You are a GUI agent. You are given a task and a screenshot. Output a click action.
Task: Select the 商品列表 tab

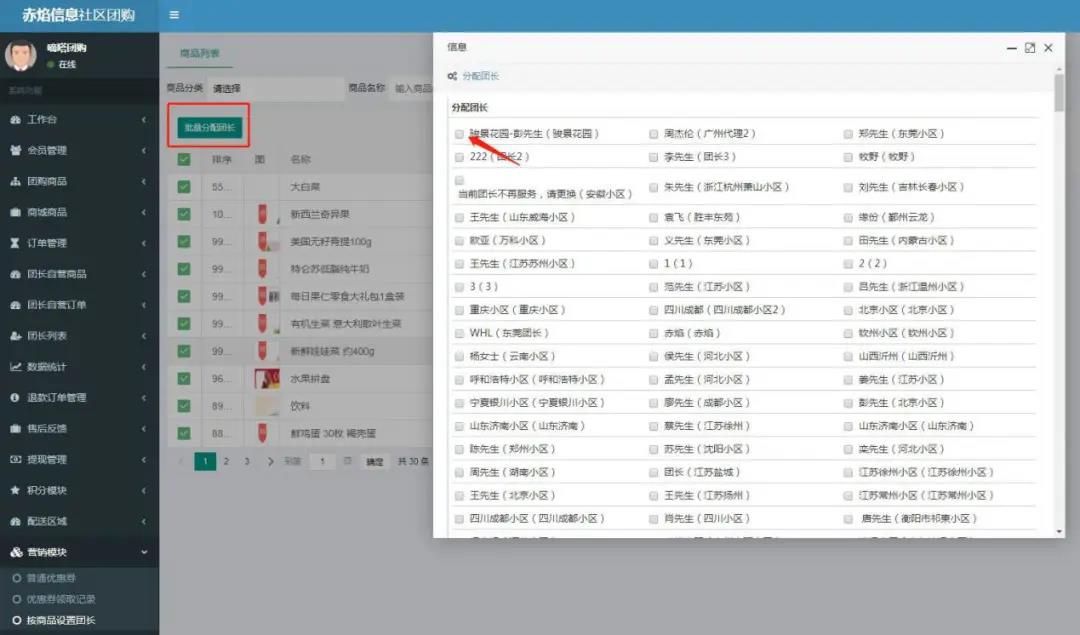coord(200,53)
